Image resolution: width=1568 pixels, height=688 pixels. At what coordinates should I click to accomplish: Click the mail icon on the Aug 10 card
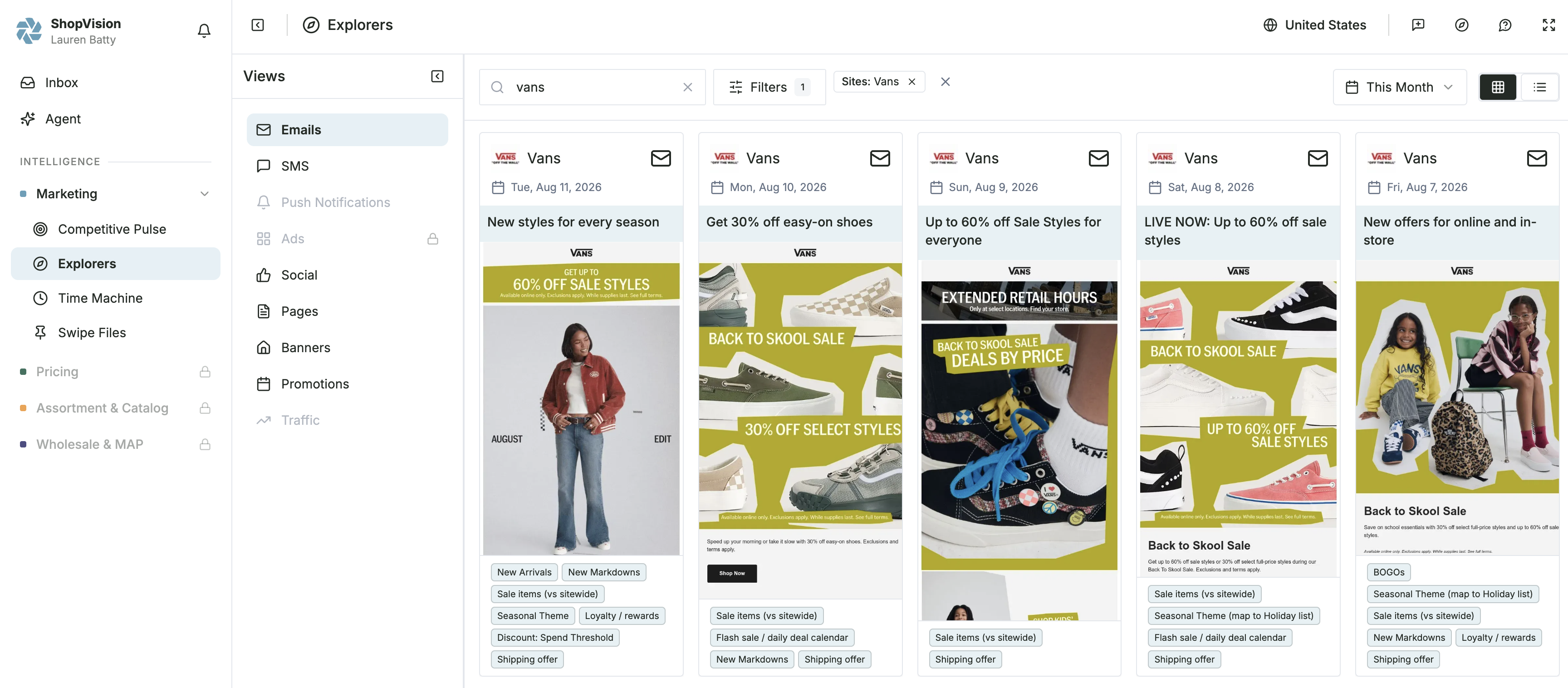pyautogui.click(x=880, y=158)
